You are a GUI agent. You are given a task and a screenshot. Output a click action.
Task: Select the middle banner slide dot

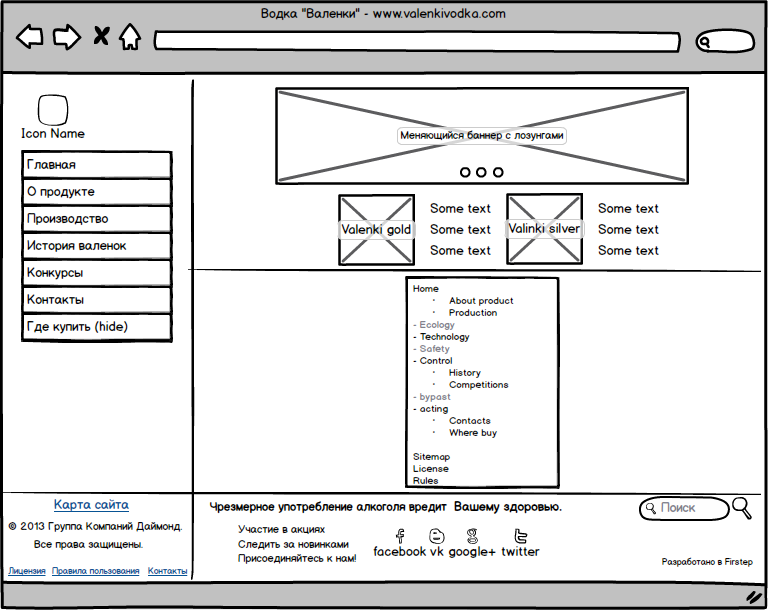[x=481, y=172]
